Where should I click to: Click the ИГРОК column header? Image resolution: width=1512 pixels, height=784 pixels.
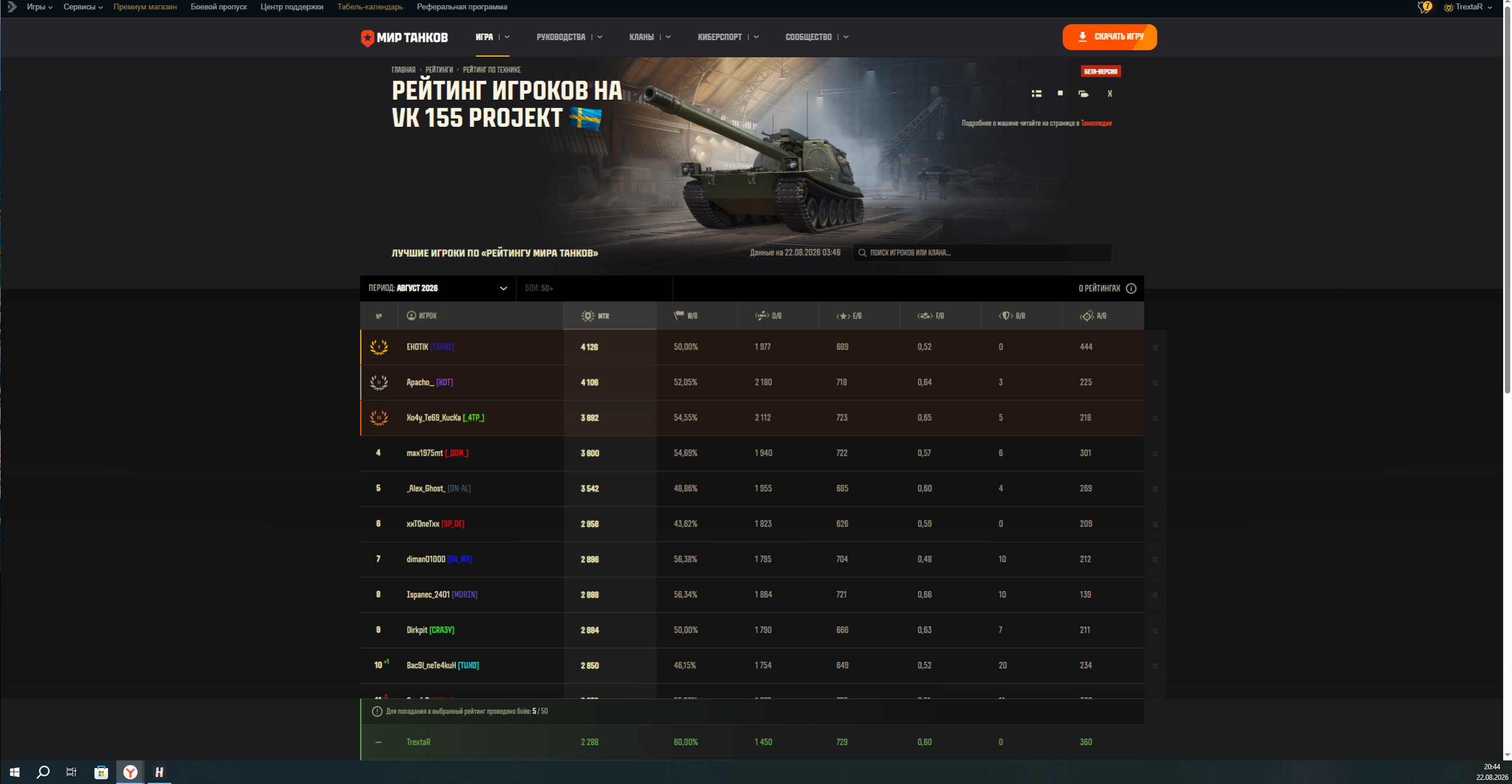click(x=481, y=316)
